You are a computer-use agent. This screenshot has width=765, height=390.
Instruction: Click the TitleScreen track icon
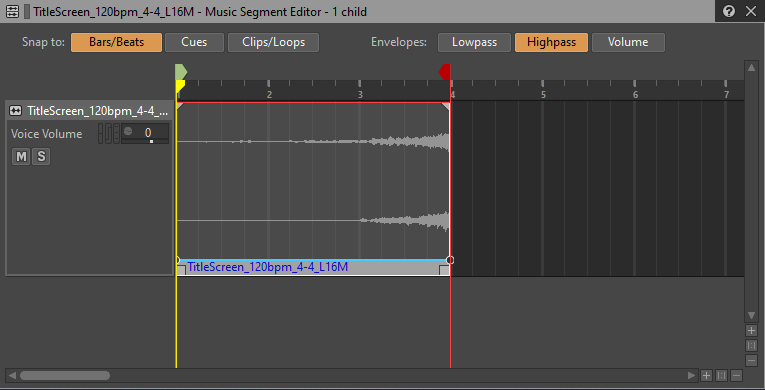click(15, 111)
